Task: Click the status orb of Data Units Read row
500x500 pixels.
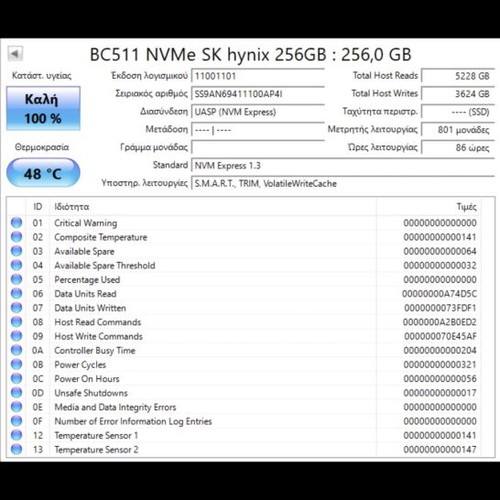Action: pyautogui.click(x=16, y=294)
